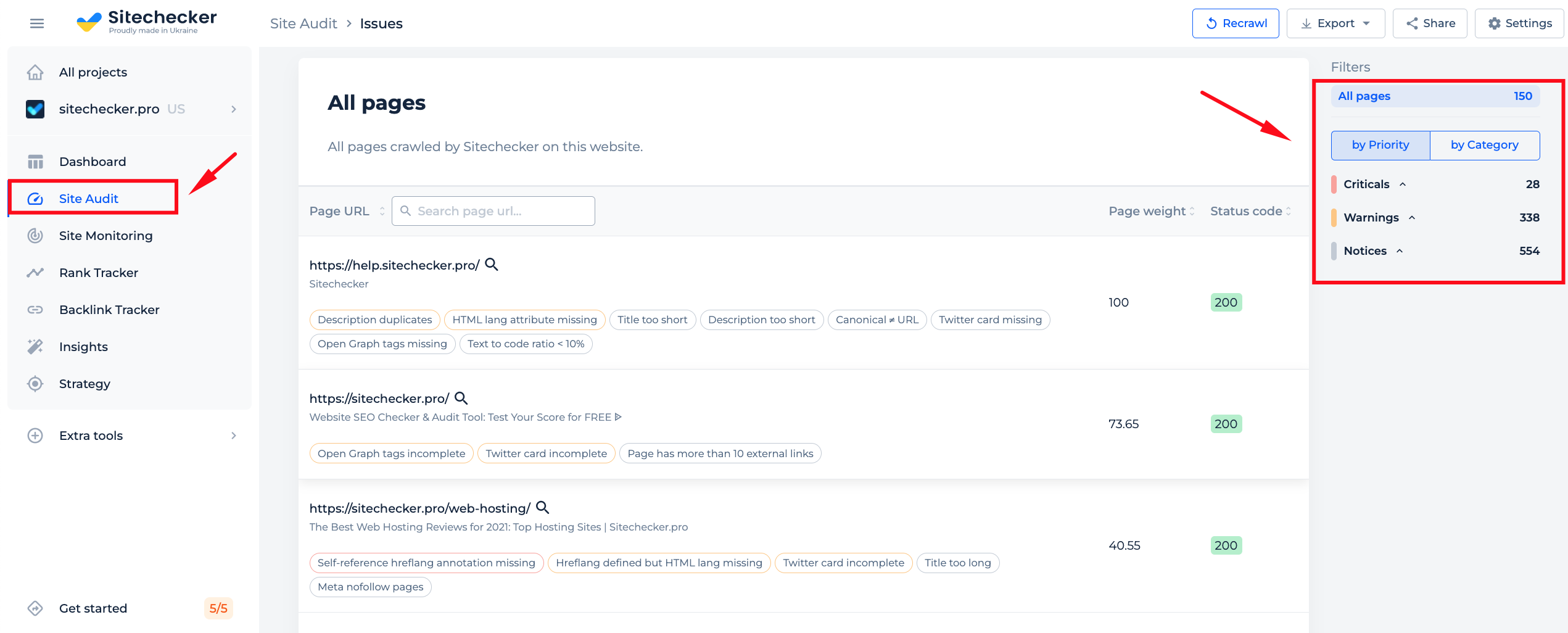Open https://help.sitechecker.pro/ link
1568x633 pixels.
394,265
